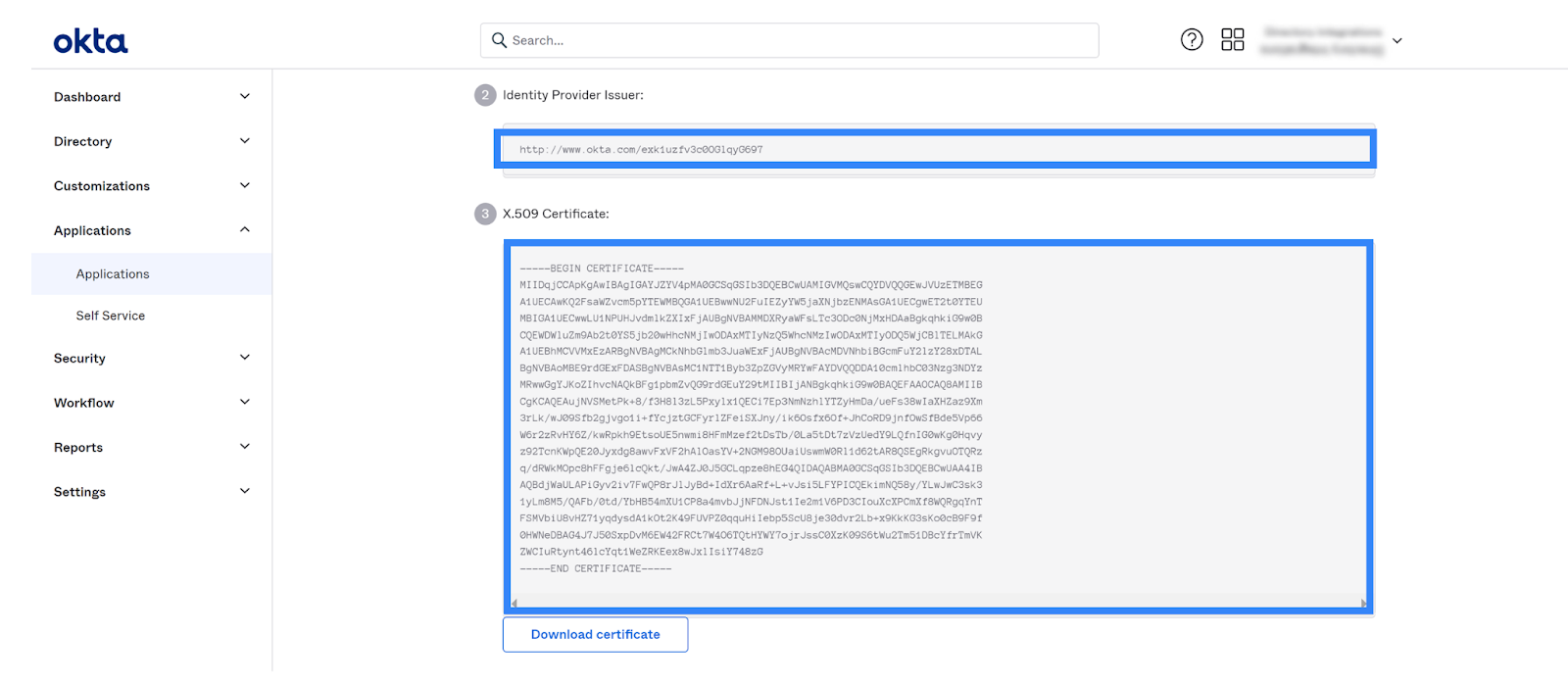Collapse the Applications section chevron

point(245,229)
